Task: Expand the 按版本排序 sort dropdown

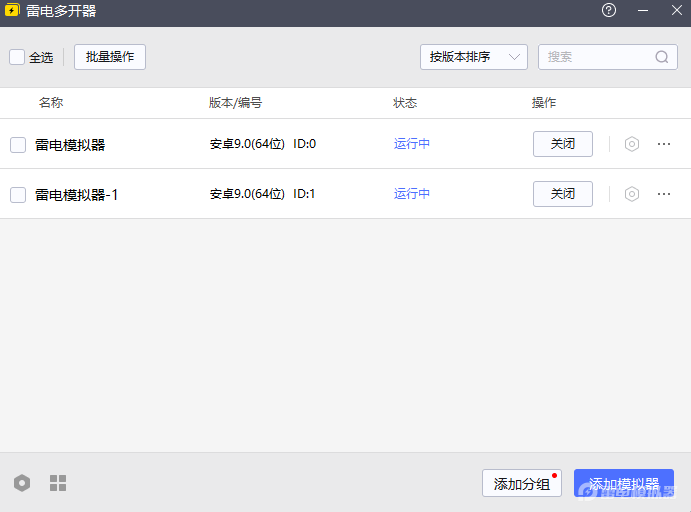Action: coord(473,57)
